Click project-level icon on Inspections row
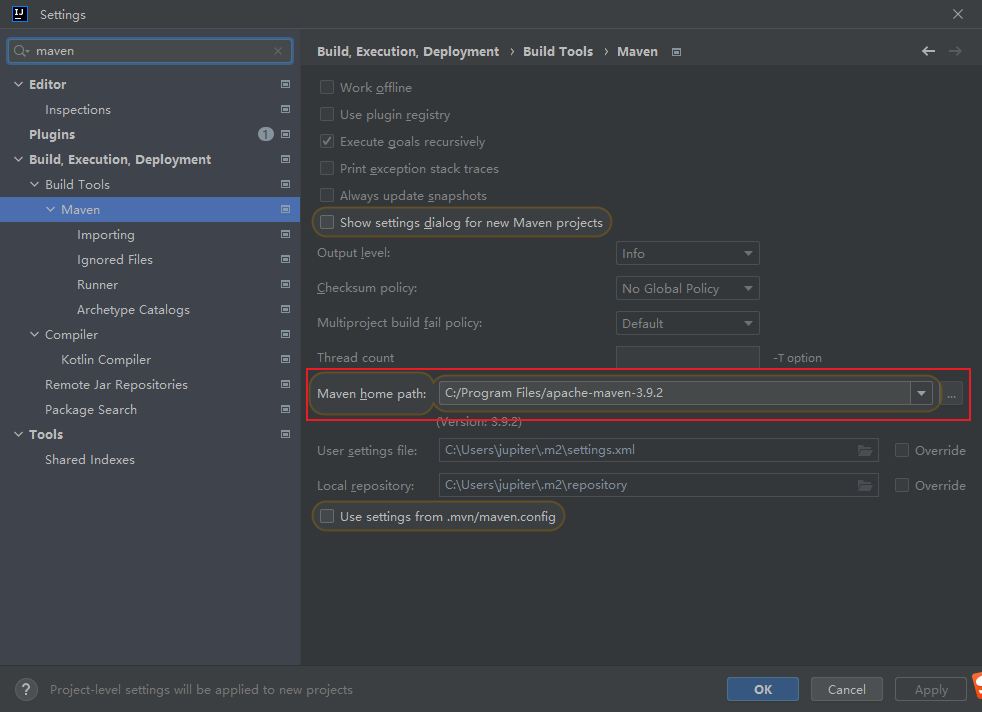Viewport: 982px width, 712px height. pos(286,109)
